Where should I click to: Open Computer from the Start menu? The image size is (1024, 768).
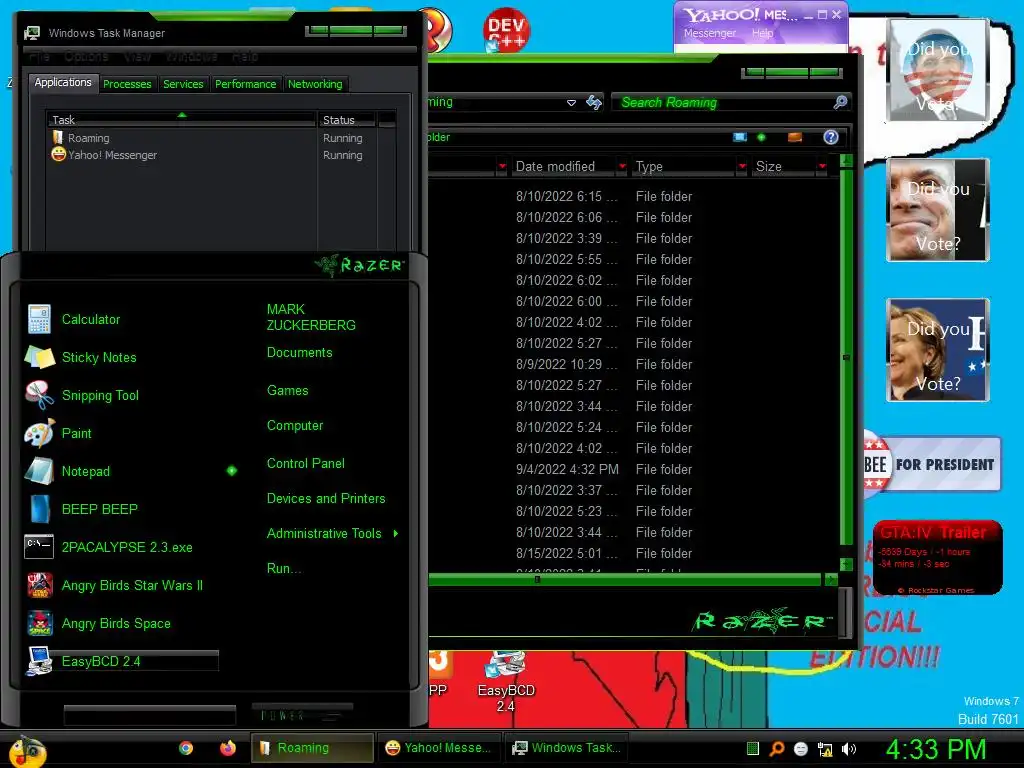click(x=295, y=426)
